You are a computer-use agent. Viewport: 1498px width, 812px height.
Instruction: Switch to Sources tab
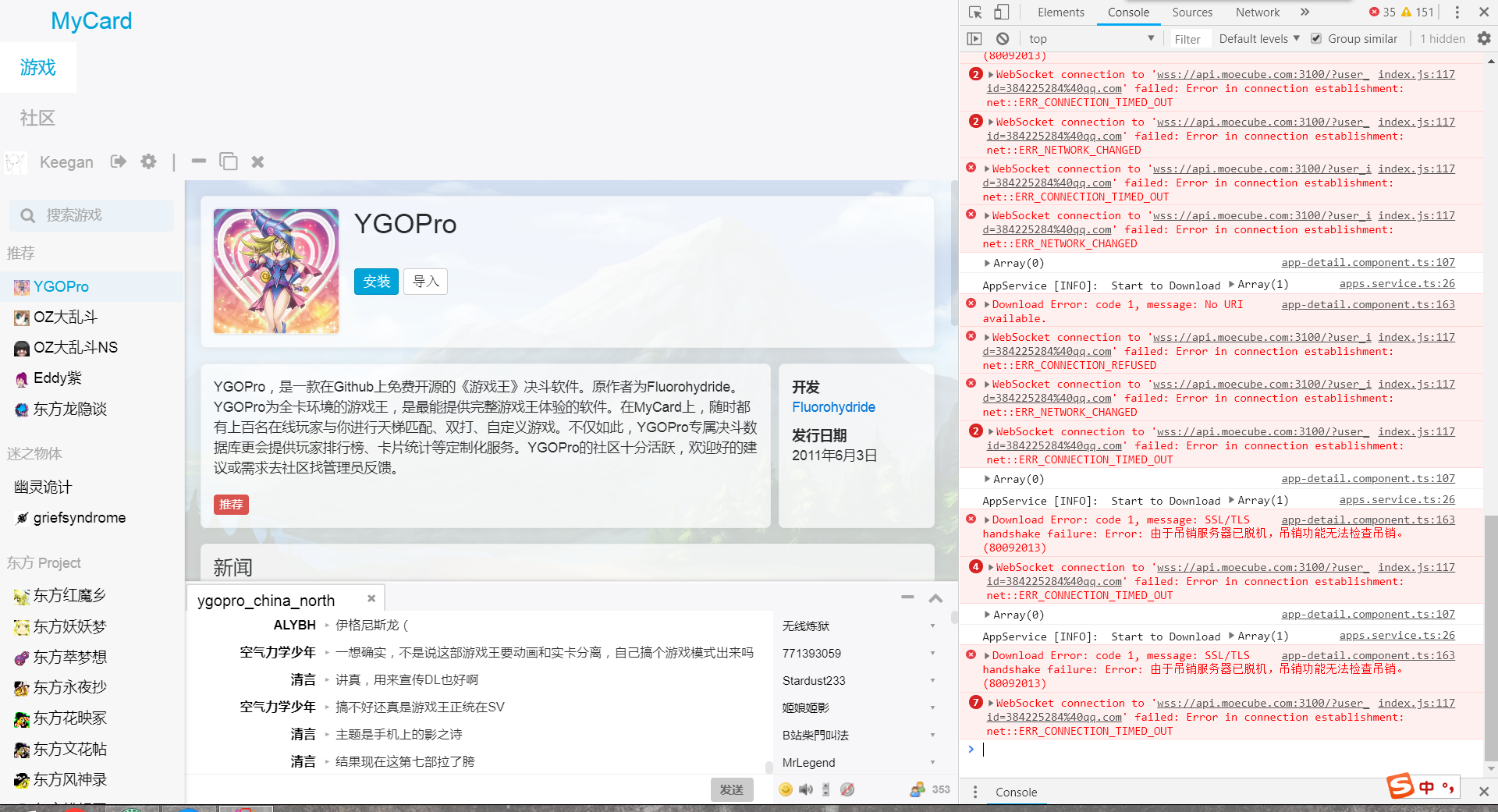pyautogui.click(x=1191, y=12)
